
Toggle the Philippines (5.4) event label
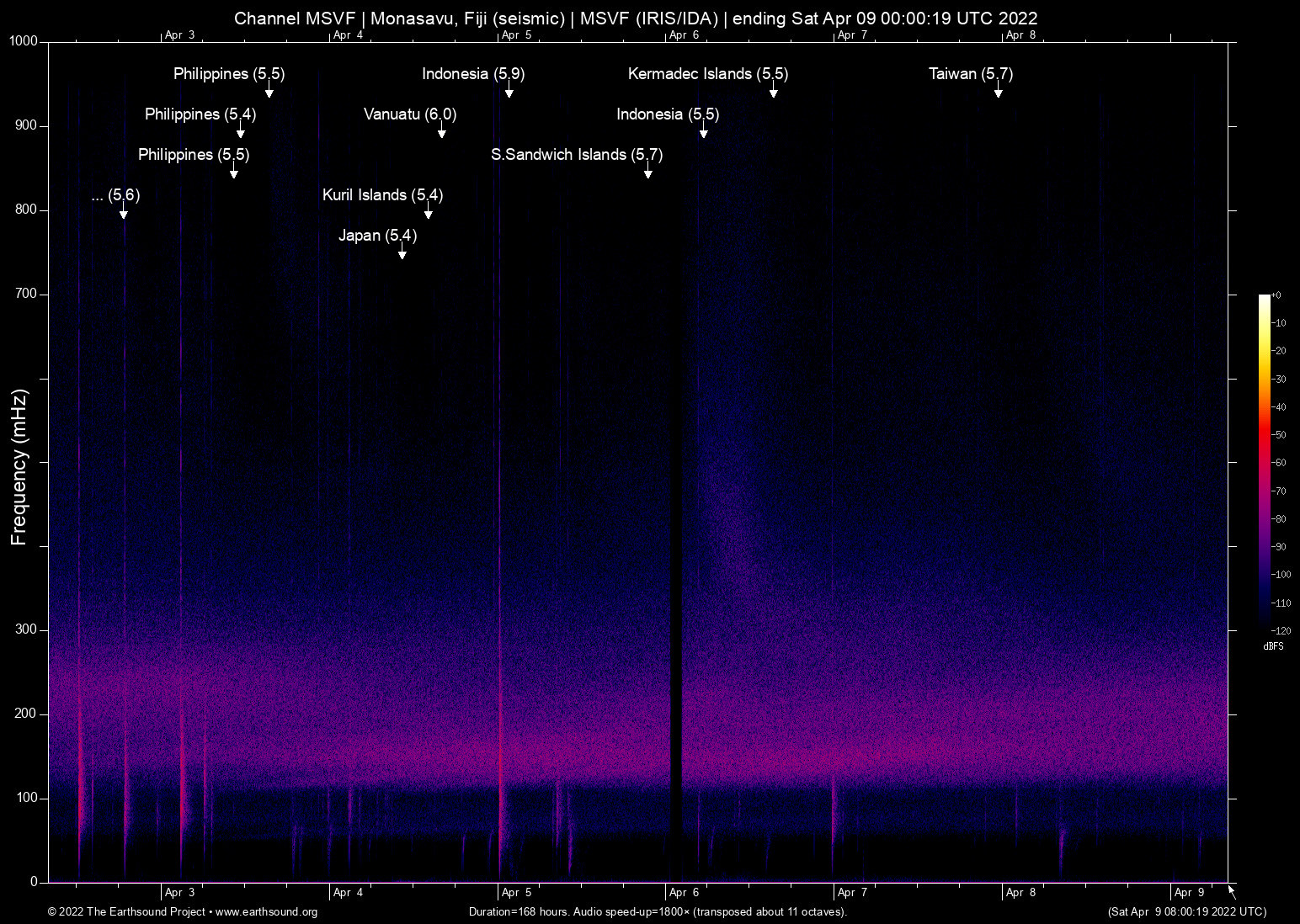click(241, 135)
